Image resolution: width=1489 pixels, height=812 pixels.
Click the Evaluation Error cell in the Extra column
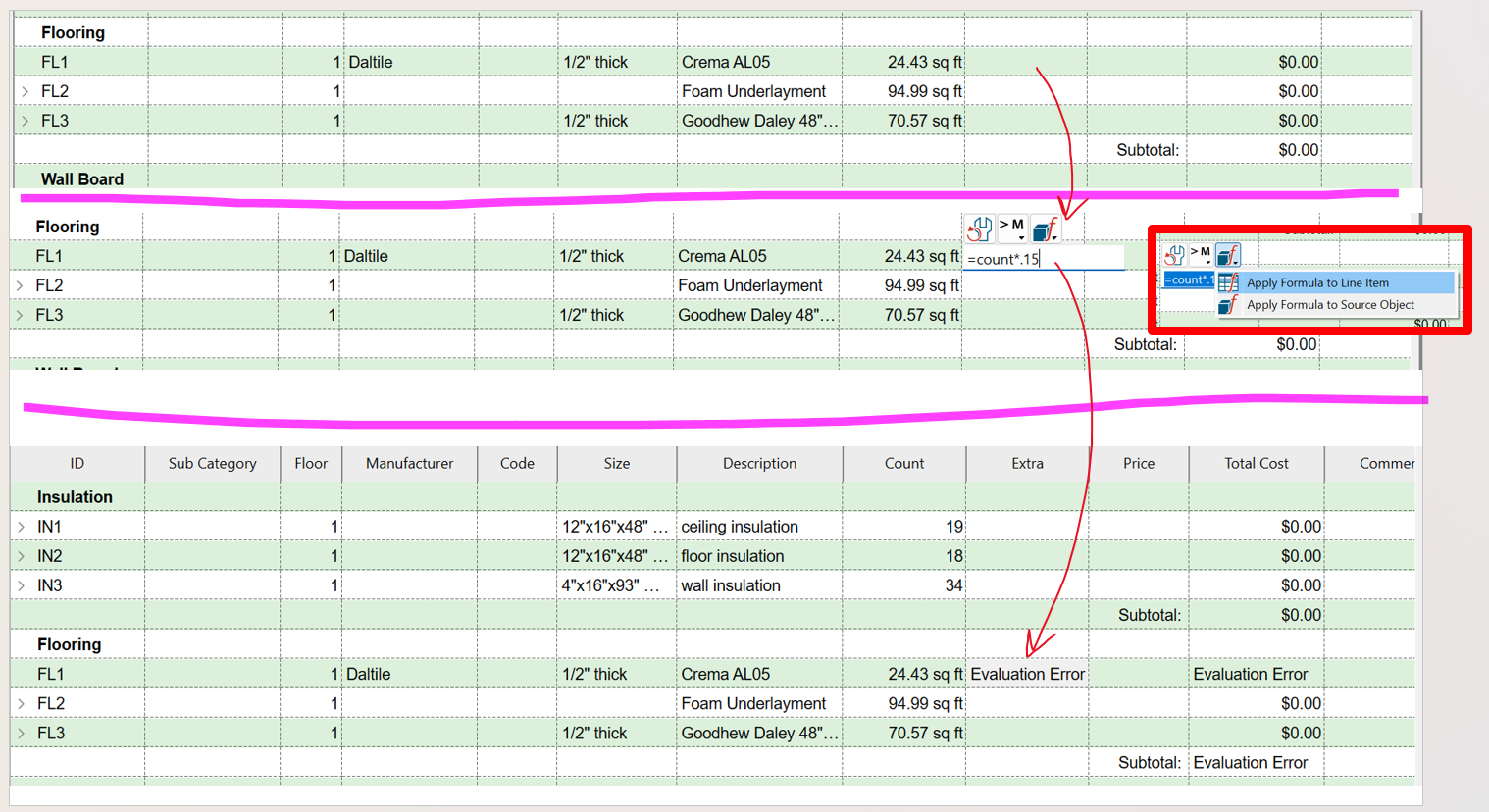pyautogui.click(x=1027, y=674)
